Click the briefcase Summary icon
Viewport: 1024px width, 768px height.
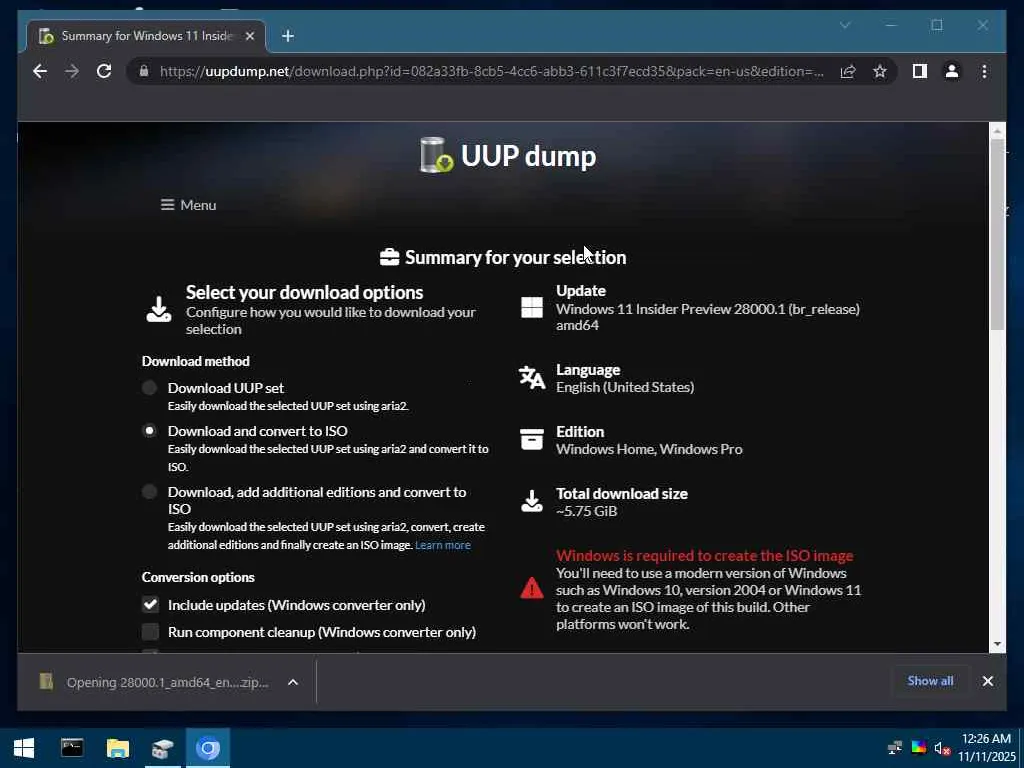point(389,257)
